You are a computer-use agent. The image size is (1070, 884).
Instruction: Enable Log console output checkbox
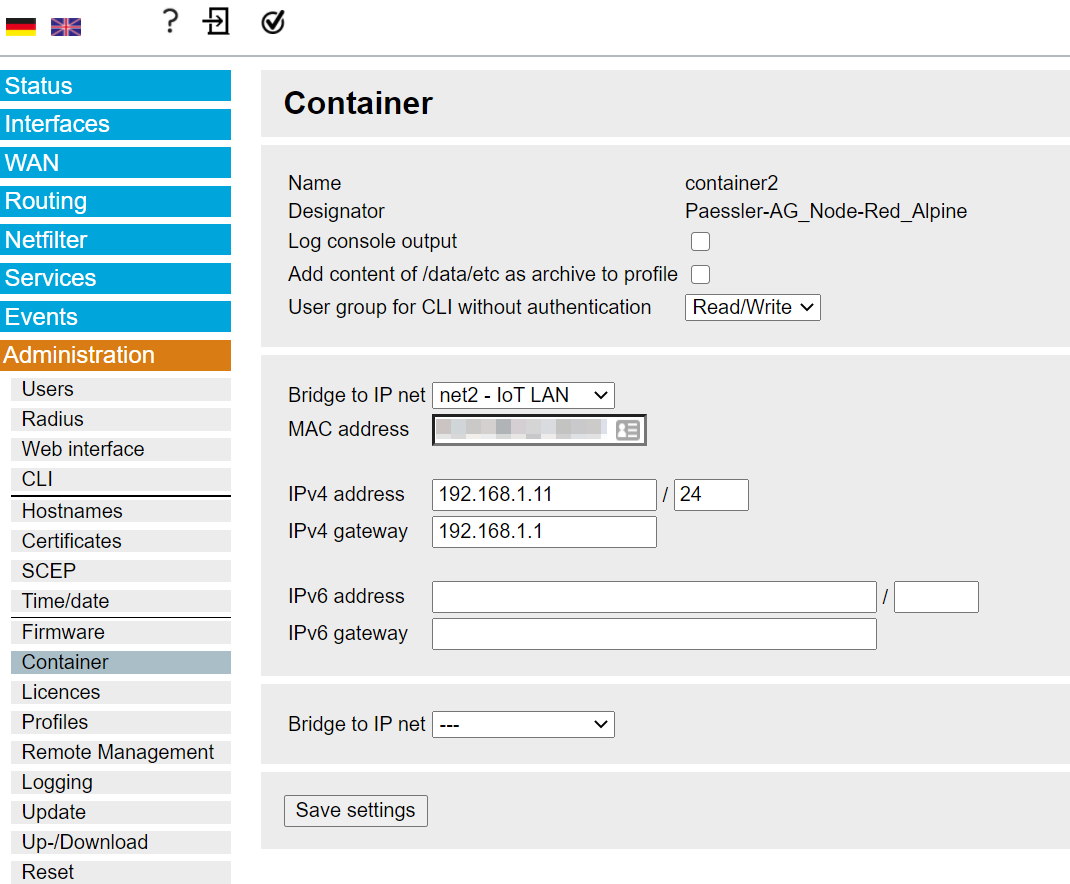click(700, 241)
